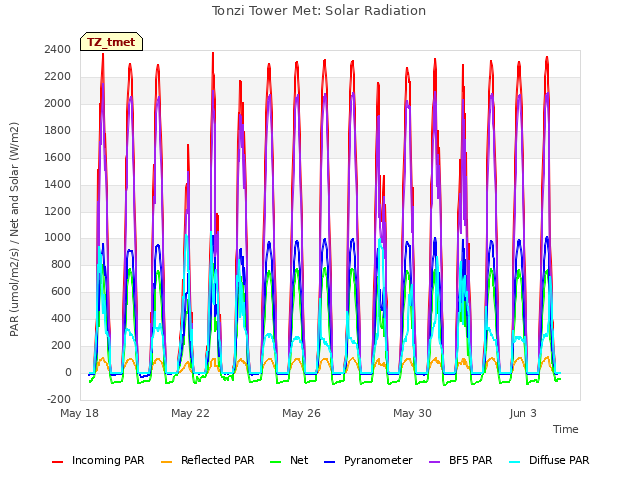This screenshot has height=480, width=640.
Task: Click the May 26 x-axis label
Action: click(x=301, y=413)
